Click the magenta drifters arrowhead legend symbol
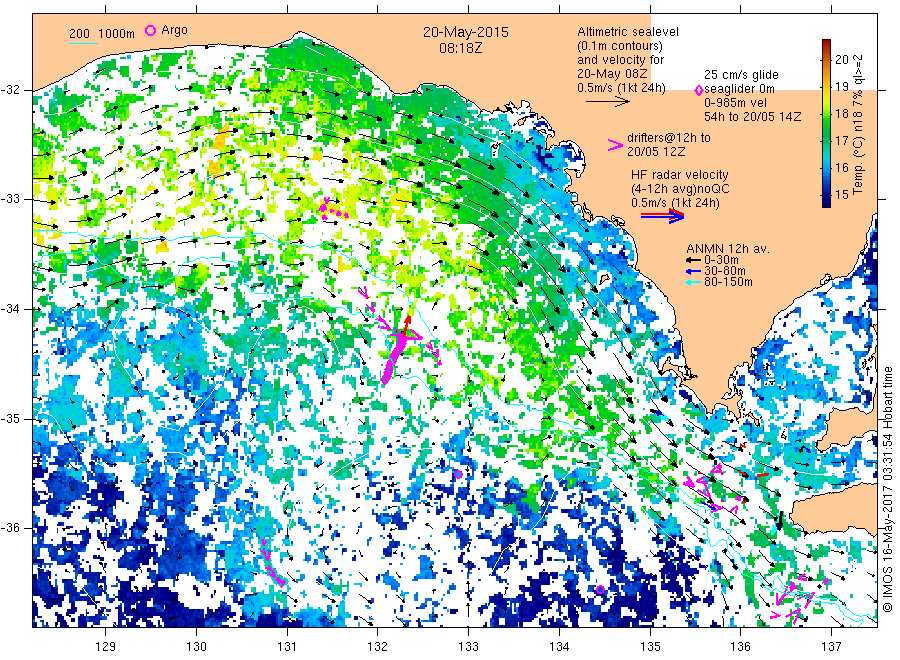The height and width of the screenshot is (660, 900). pos(615,145)
